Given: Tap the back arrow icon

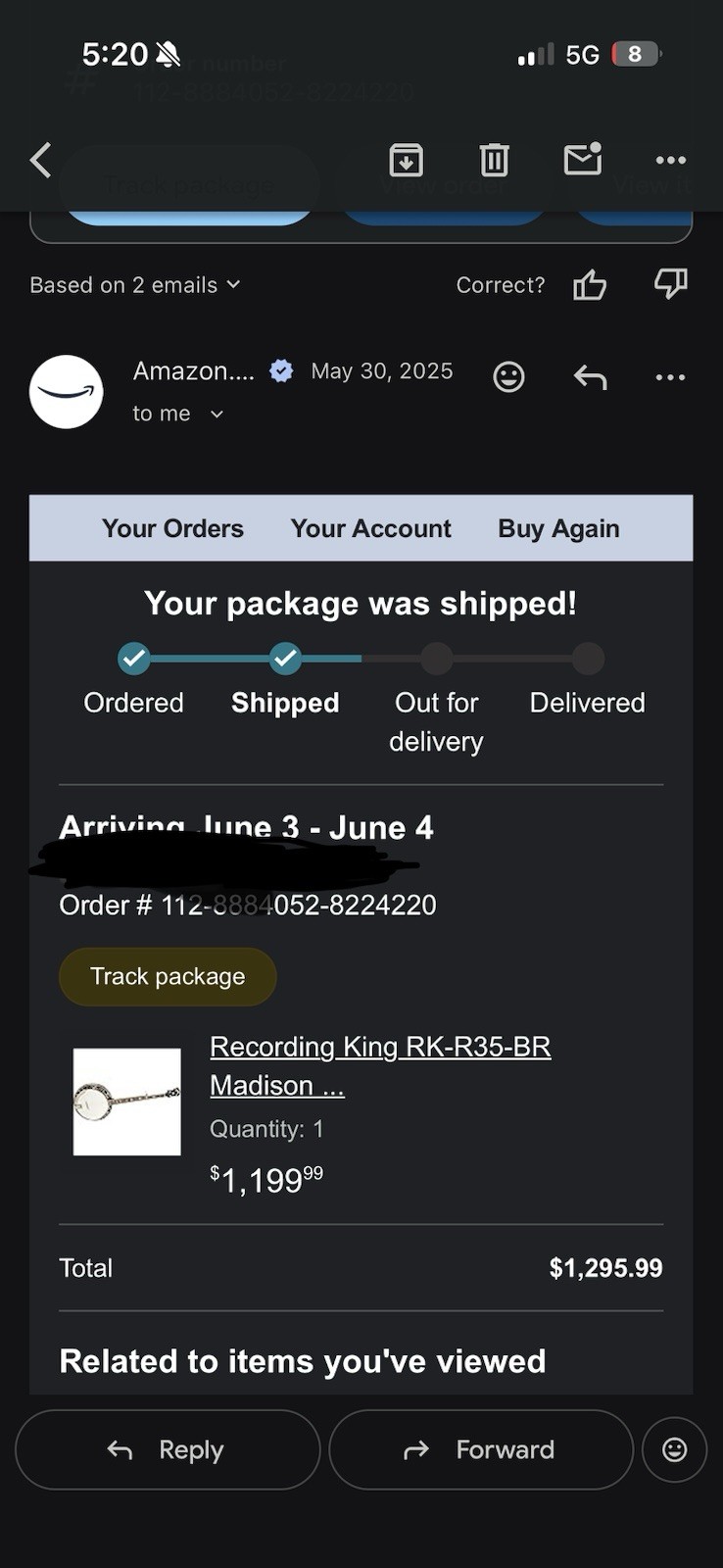Looking at the screenshot, I should pyautogui.click(x=40, y=160).
